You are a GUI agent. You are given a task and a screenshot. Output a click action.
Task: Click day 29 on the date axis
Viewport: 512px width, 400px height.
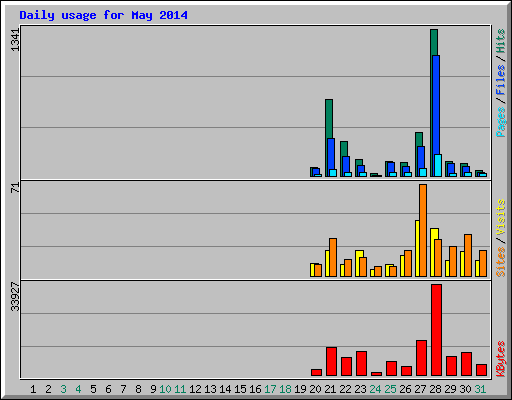tap(450, 389)
